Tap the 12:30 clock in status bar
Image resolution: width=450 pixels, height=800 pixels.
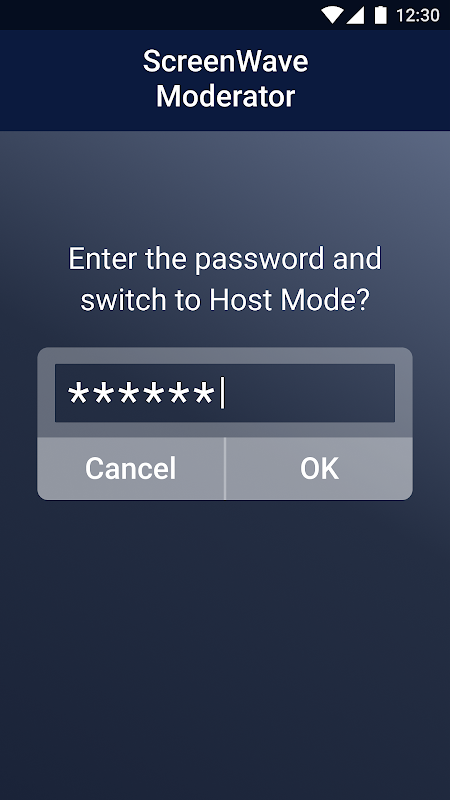coord(417,15)
